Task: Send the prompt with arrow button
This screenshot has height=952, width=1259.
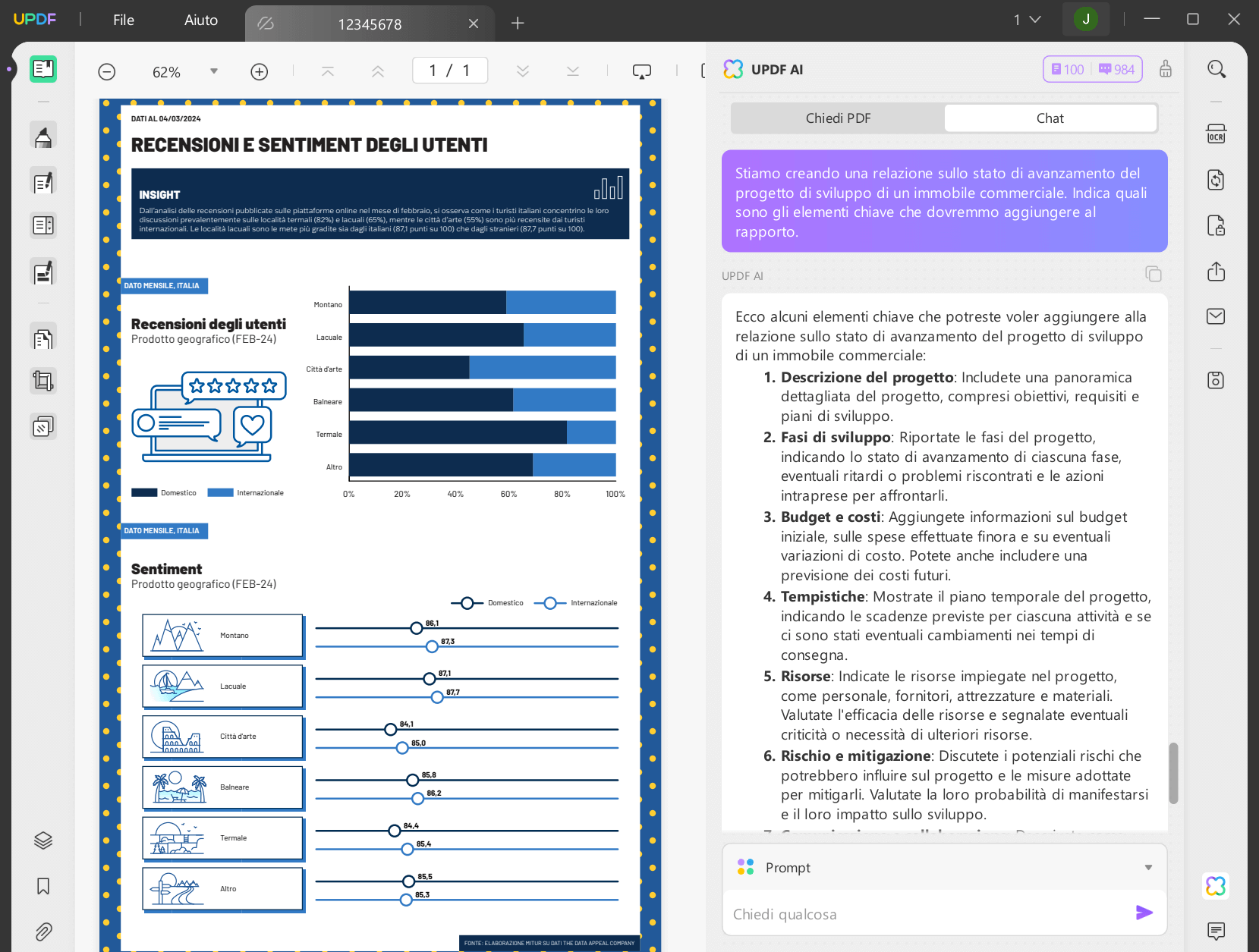Action: point(1144,913)
